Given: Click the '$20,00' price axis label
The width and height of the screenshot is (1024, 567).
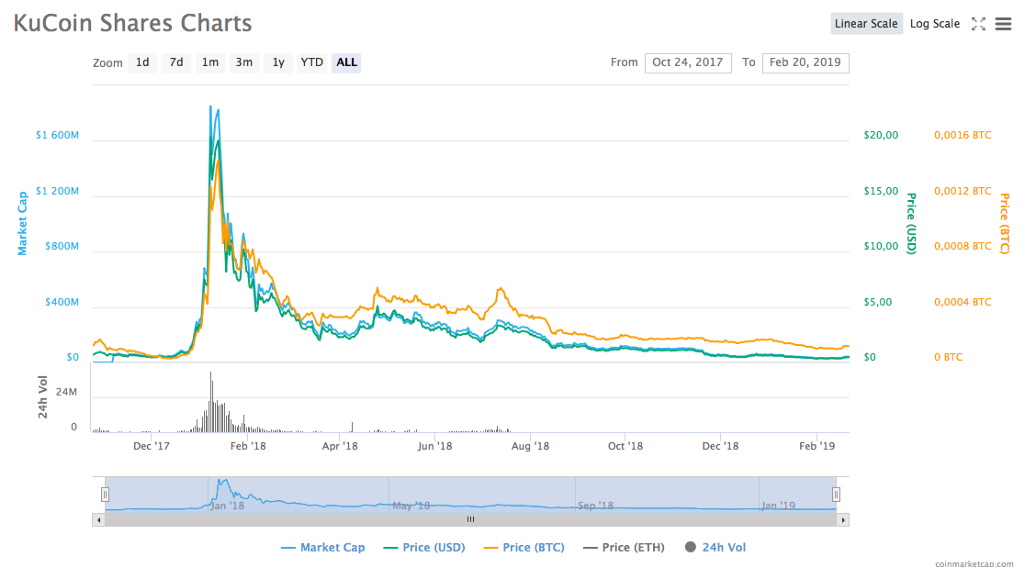Looking at the screenshot, I should pos(881,135).
